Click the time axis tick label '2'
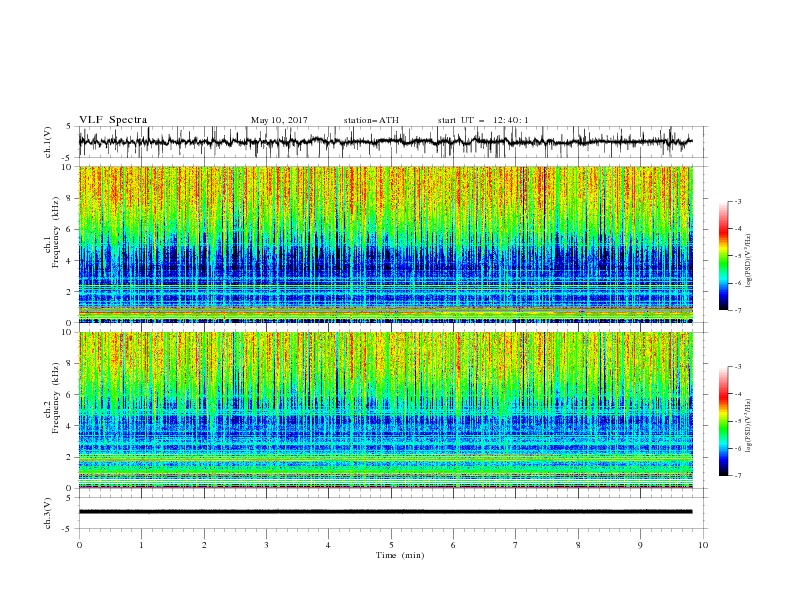 coord(204,545)
